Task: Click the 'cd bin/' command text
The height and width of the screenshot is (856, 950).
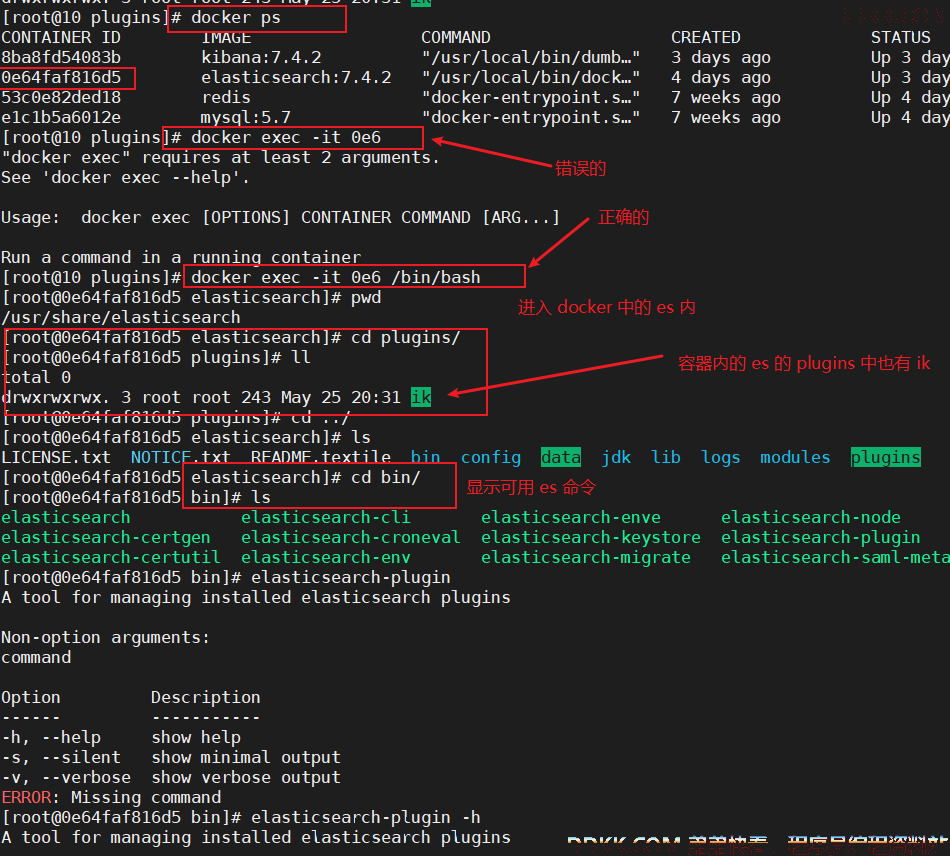Action: pyautogui.click(x=385, y=477)
